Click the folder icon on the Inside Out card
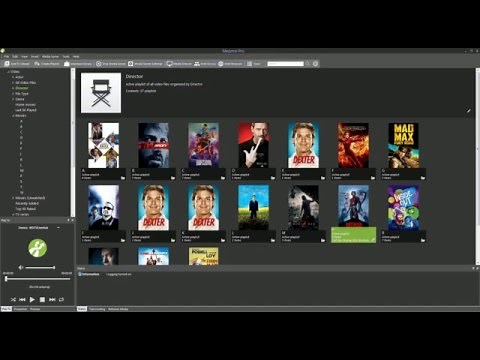The image size is (480, 360). pos(423,240)
